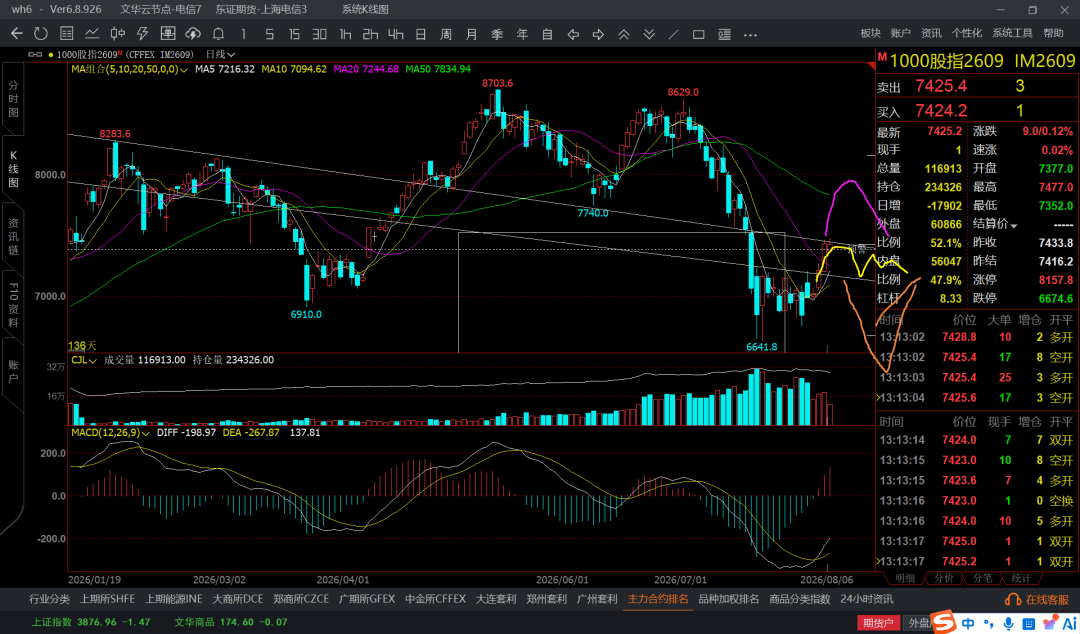
Task: Switch chart to 15-minute period
Action: [294, 34]
